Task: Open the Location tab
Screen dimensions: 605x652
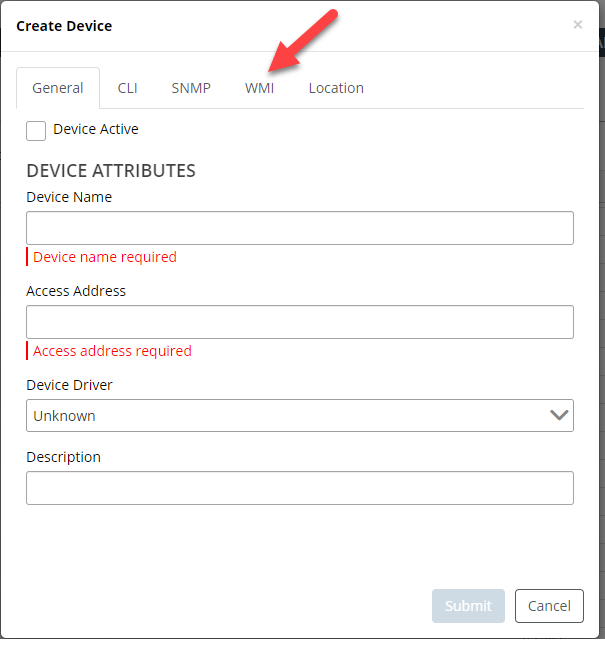Action: 336,88
